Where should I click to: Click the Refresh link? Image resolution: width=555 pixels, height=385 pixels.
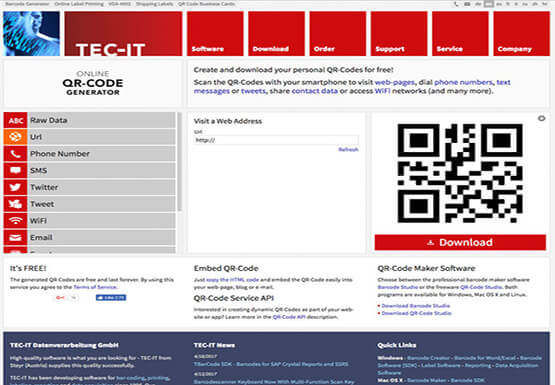tap(348, 150)
